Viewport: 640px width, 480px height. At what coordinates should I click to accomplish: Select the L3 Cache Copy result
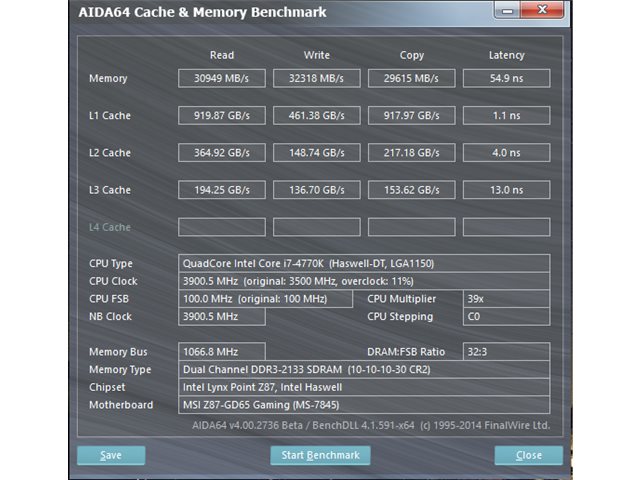coord(411,190)
